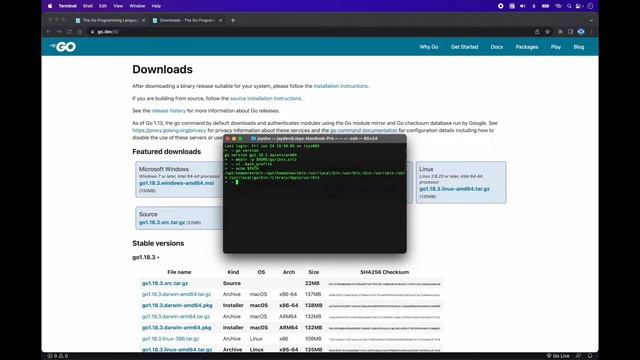Image resolution: width=640 pixels, height=360 pixels.
Task: Open the Window menu
Action: 137,6
